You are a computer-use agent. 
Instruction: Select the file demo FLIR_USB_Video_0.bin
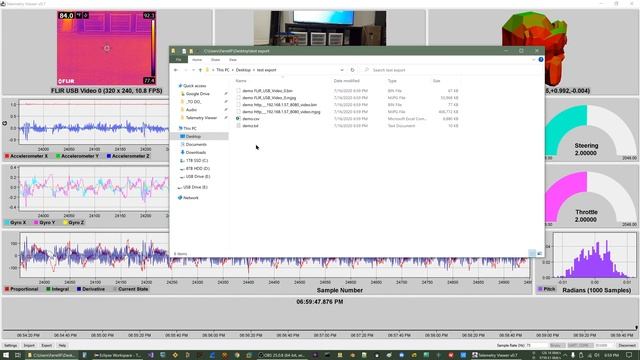pos(267,91)
